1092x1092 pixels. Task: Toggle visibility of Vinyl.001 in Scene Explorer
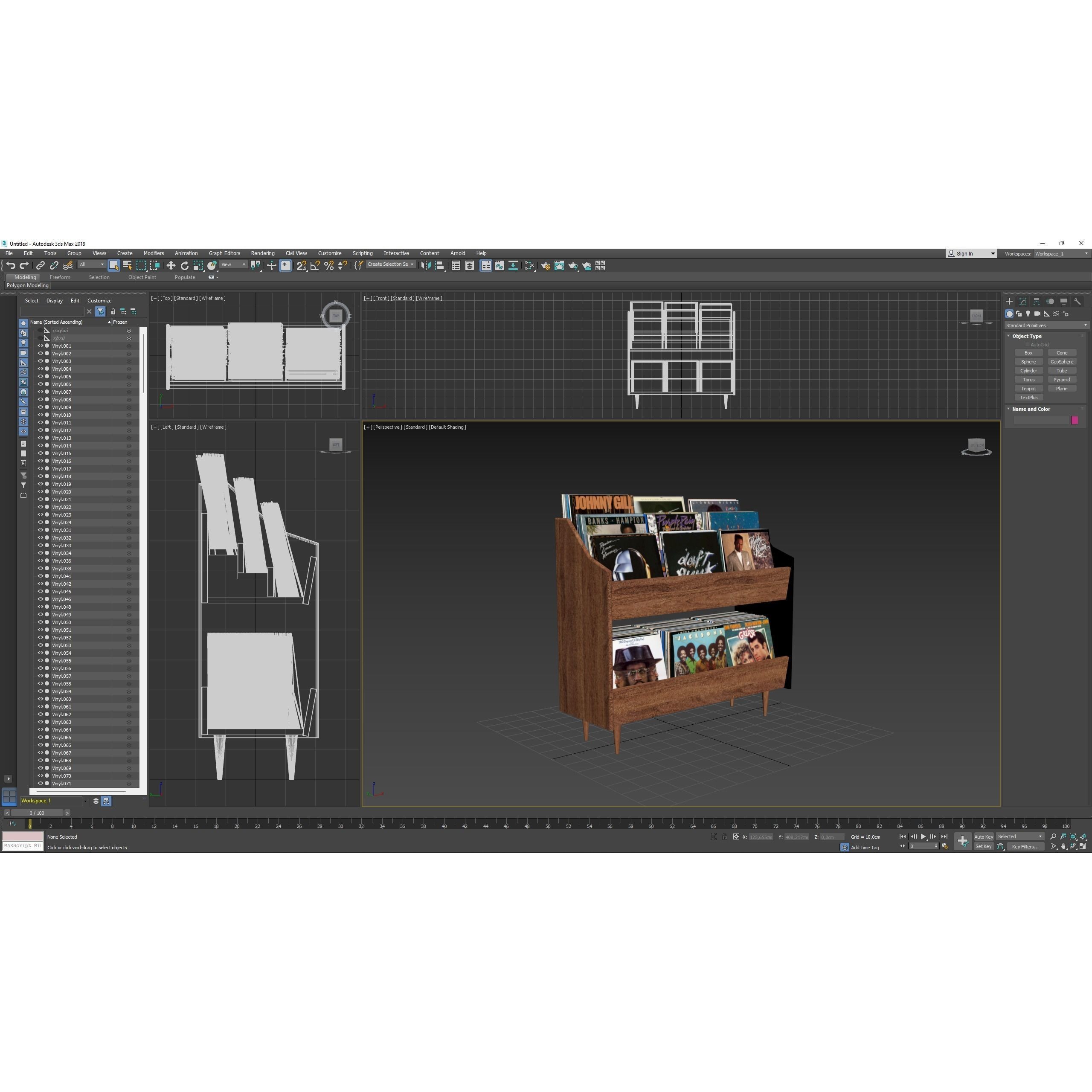40,346
